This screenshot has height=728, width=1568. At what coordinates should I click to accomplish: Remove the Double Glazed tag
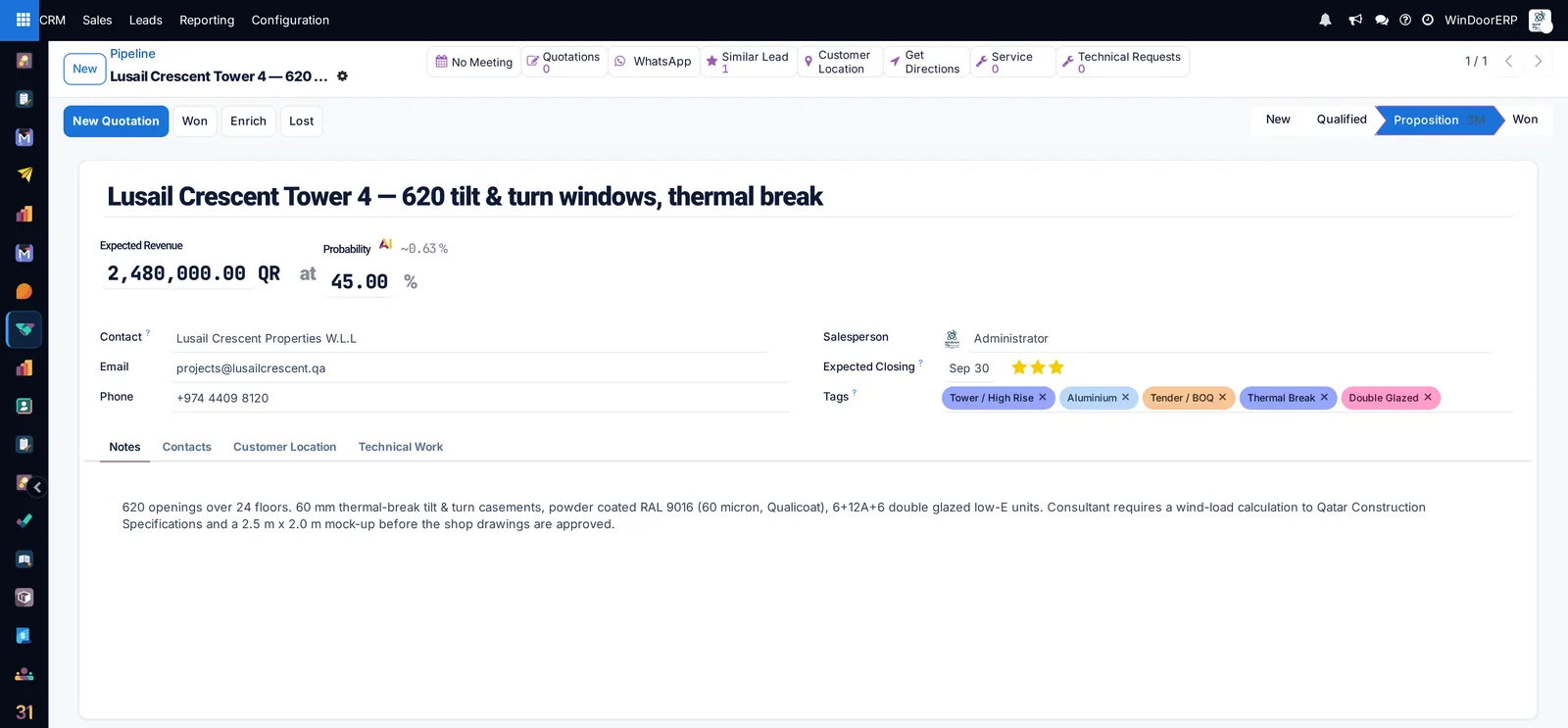coord(1428,397)
